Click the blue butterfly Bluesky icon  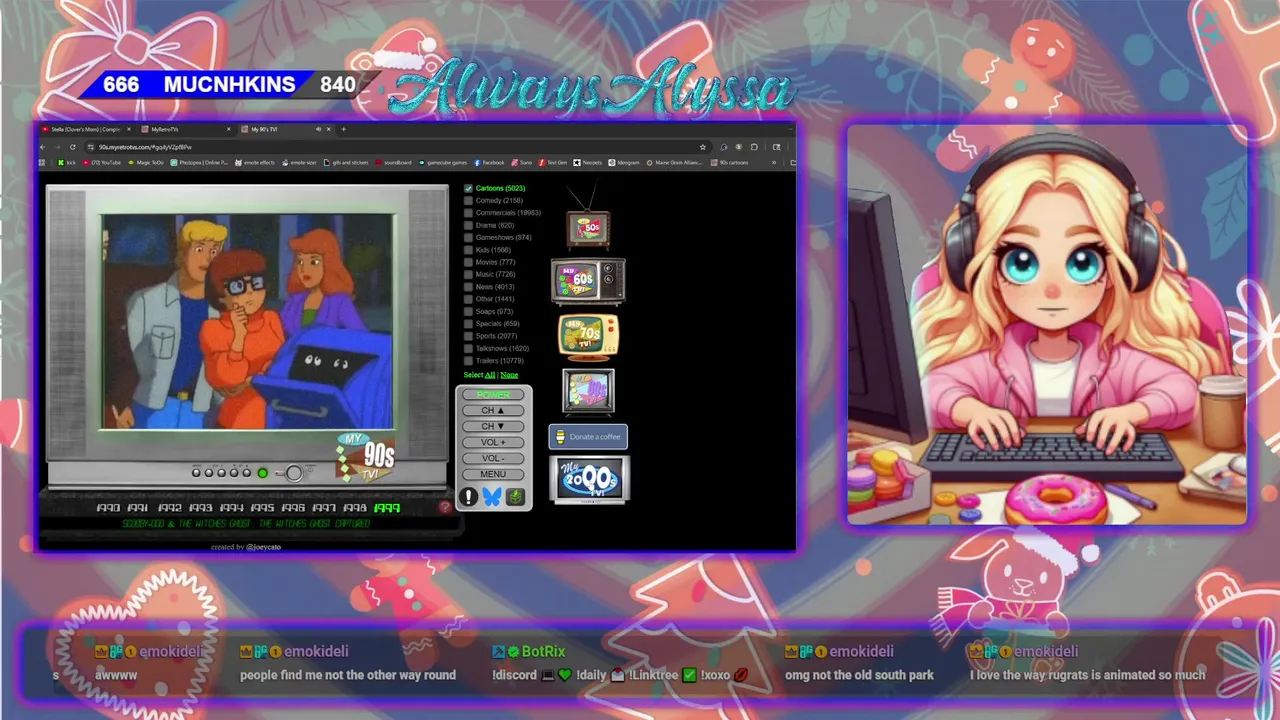(492, 497)
